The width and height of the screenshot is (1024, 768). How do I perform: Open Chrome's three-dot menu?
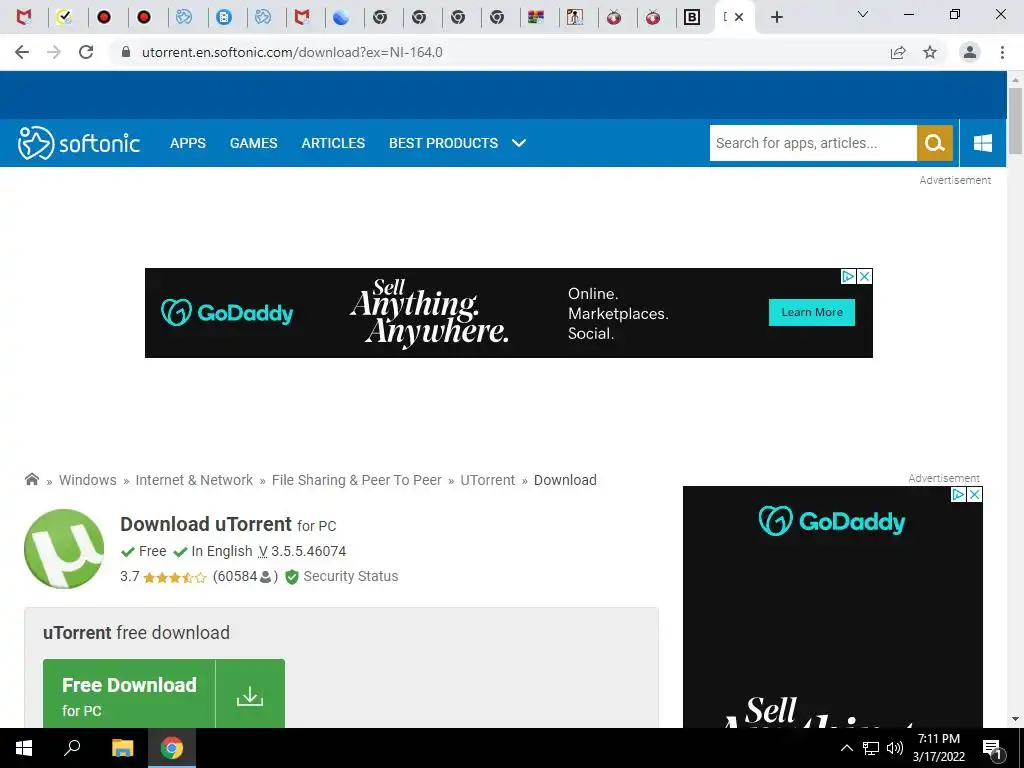(x=1002, y=52)
